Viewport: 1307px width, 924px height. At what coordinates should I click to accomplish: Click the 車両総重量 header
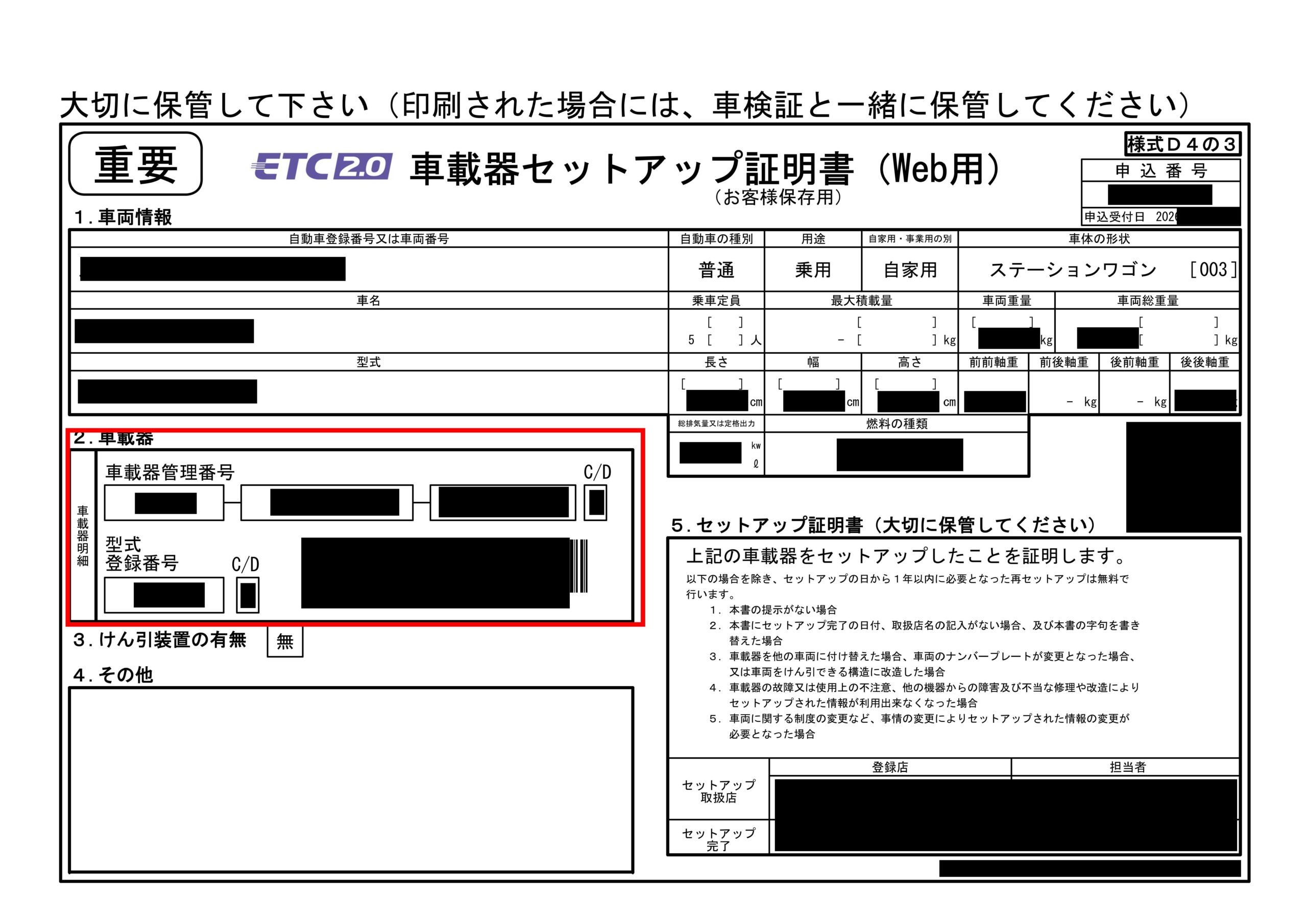[x=1148, y=301]
